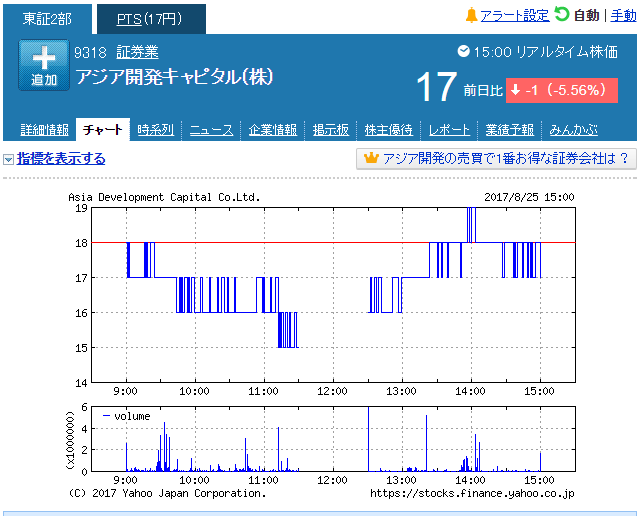This screenshot has width=642, height=516.
Task: Select the 東証2部 tab
Action: (x=47, y=19)
